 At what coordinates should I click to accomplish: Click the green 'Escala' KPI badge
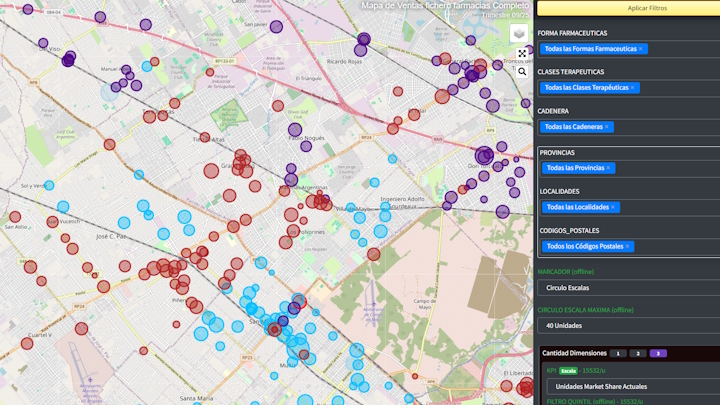pyautogui.click(x=568, y=371)
